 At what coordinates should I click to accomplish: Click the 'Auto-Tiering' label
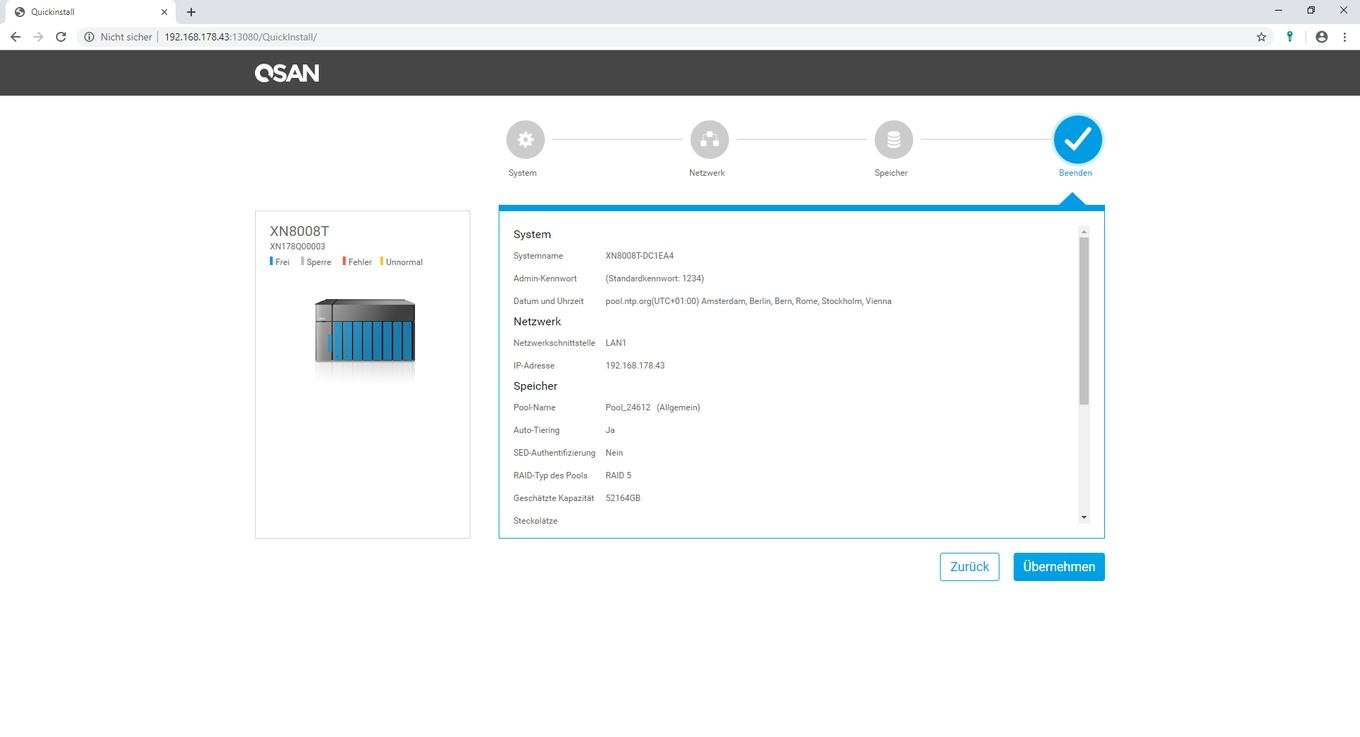click(536, 430)
